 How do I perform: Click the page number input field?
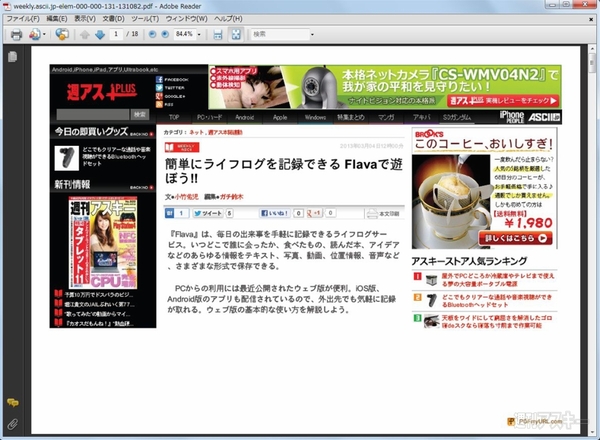116,34
